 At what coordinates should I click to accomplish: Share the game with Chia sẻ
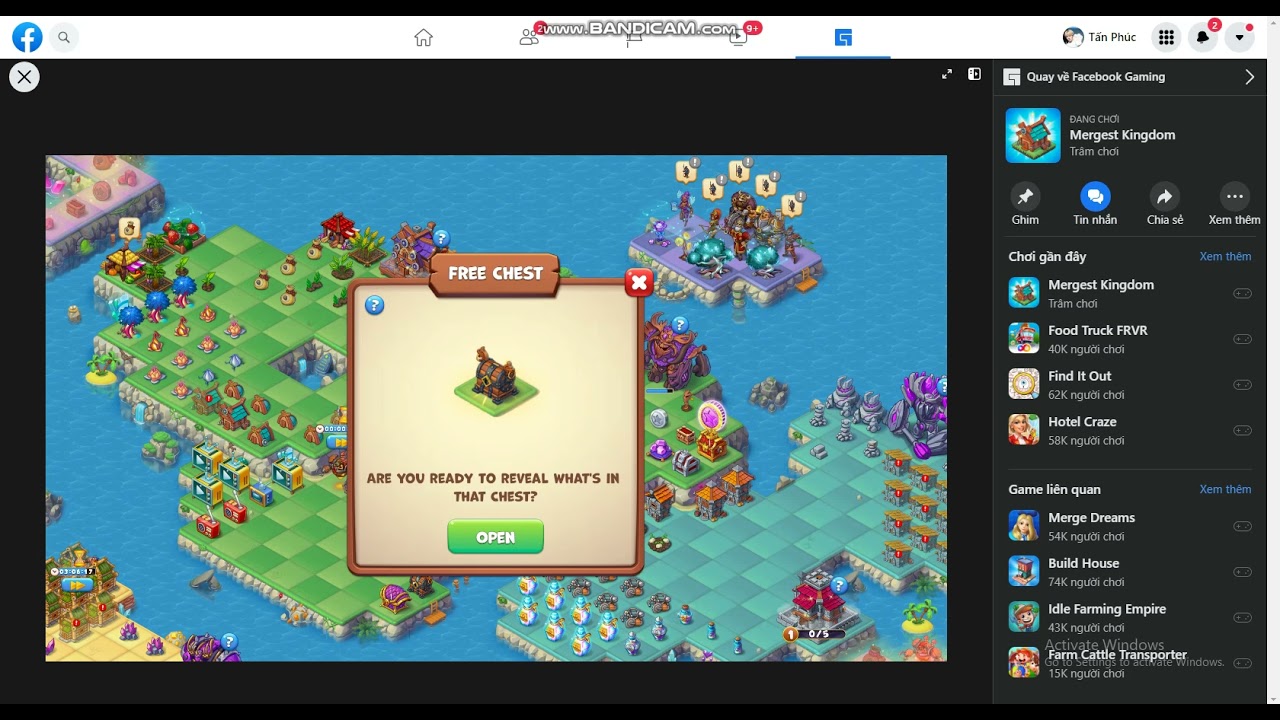click(1165, 196)
